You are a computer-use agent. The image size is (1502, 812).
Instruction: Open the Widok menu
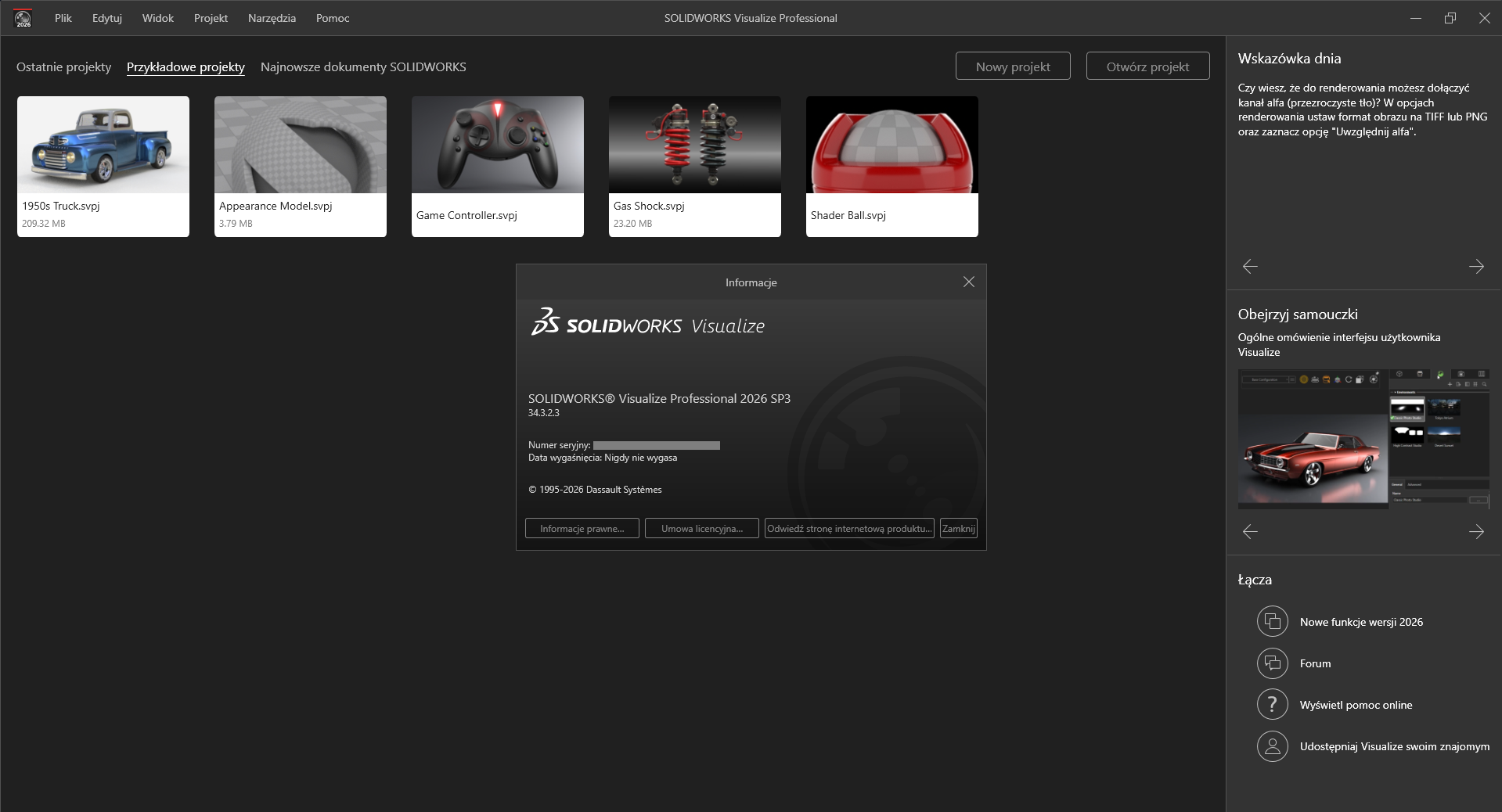click(x=158, y=18)
